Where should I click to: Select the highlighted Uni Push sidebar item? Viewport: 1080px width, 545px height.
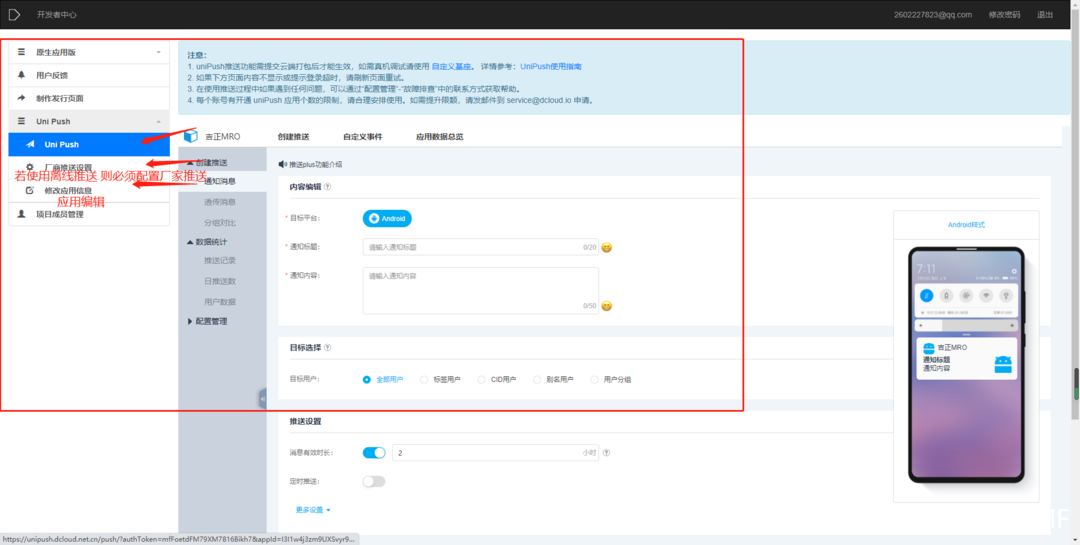89,145
